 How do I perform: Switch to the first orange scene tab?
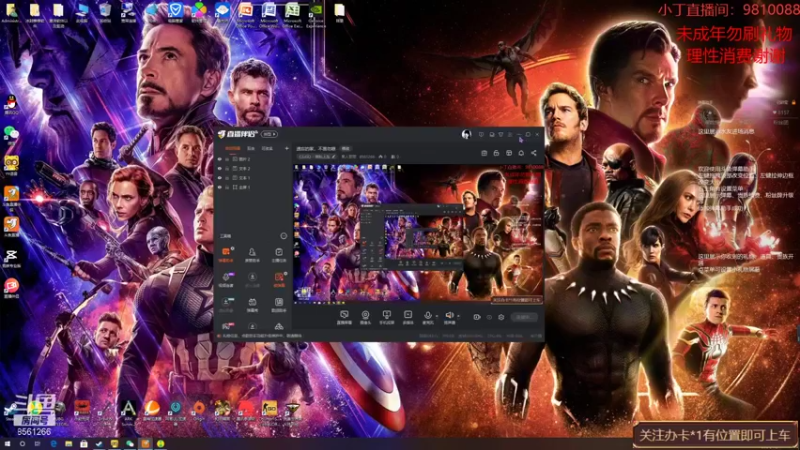(233, 148)
